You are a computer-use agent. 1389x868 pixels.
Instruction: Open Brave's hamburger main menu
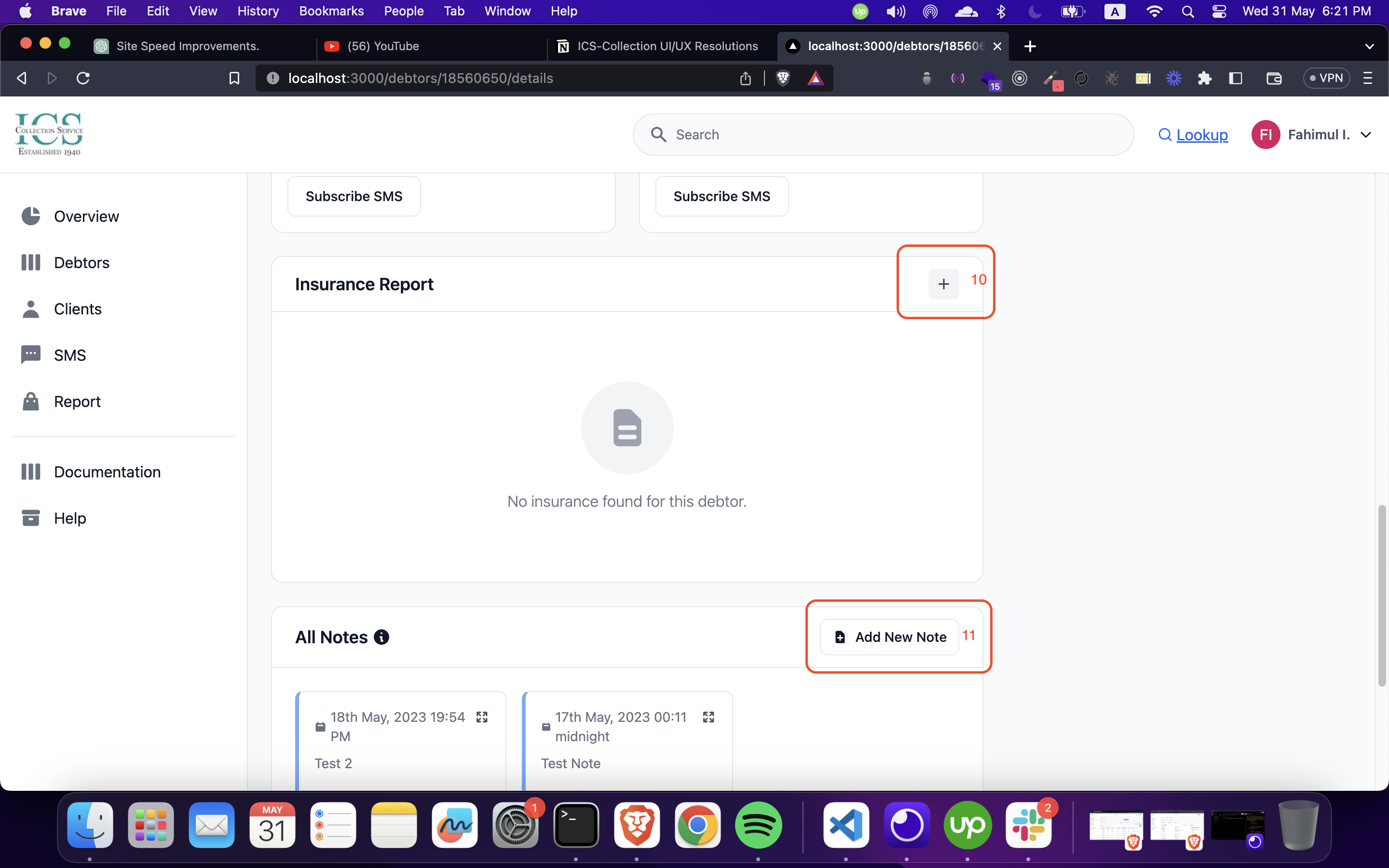pyautogui.click(x=1367, y=78)
